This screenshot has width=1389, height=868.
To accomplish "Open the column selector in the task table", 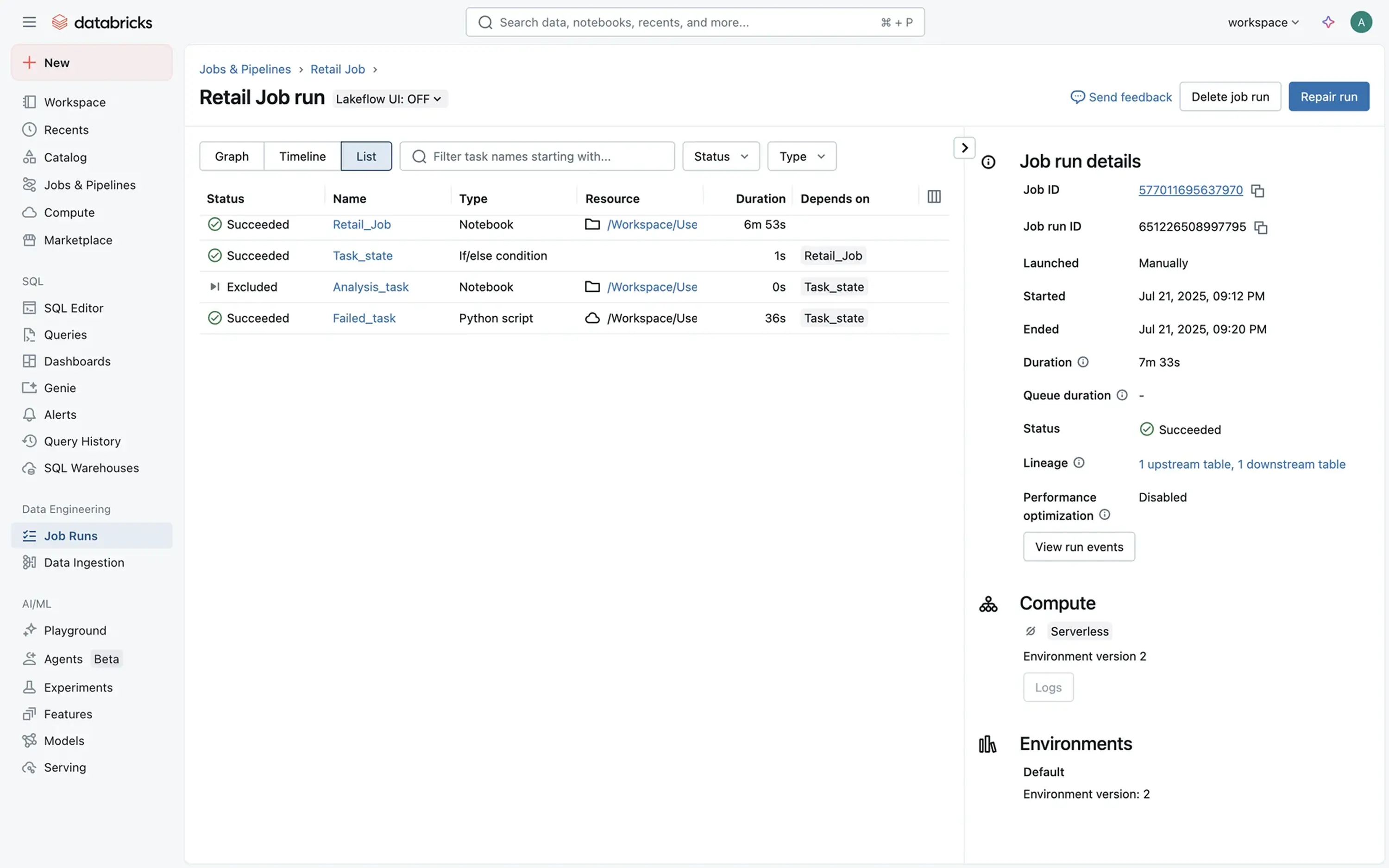I will point(935,196).
